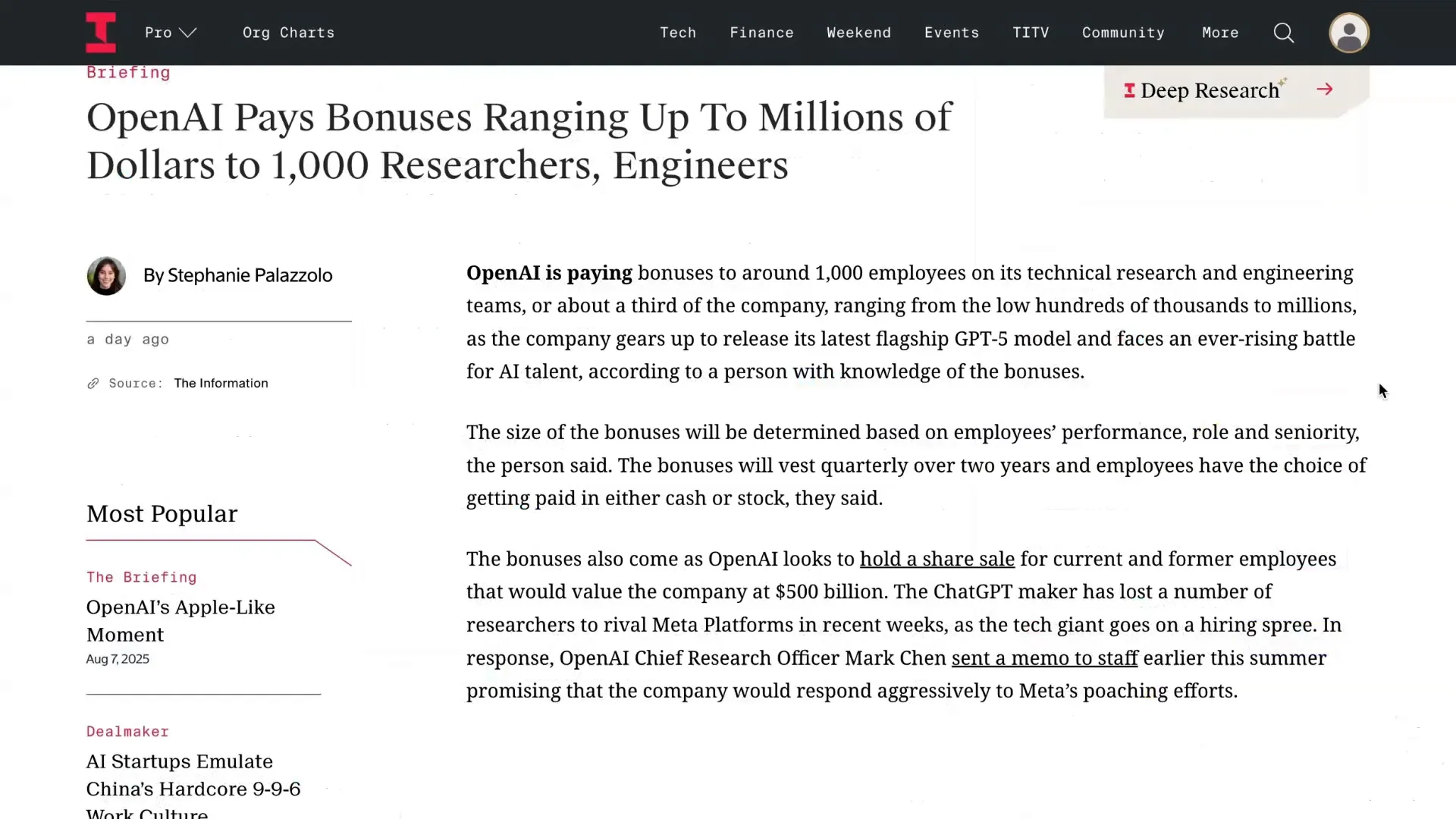1456x819 pixels.
Task: Click the bold 'OpenAI is paying' text
Action: click(x=549, y=273)
